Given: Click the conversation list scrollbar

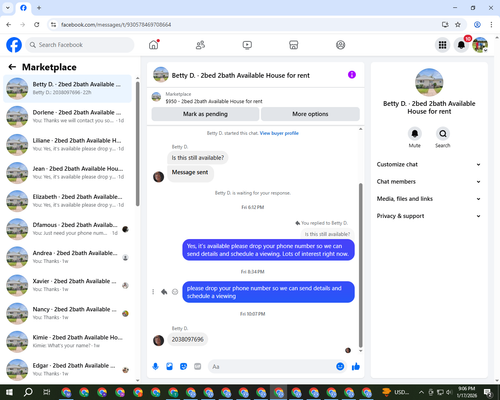Looking at the screenshot, I should point(138,143).
